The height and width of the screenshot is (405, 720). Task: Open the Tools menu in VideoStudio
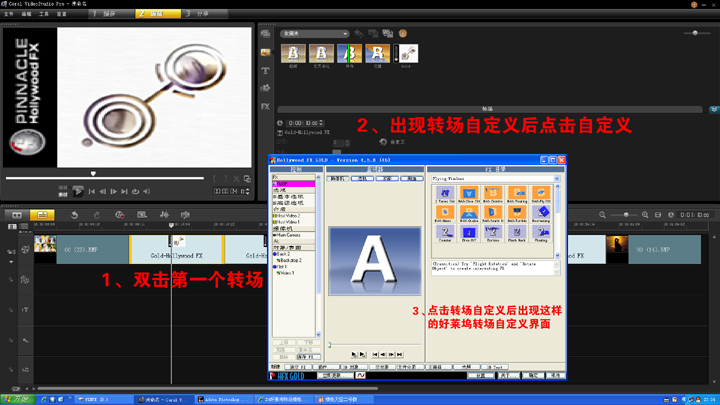click(x=44, y=14)
